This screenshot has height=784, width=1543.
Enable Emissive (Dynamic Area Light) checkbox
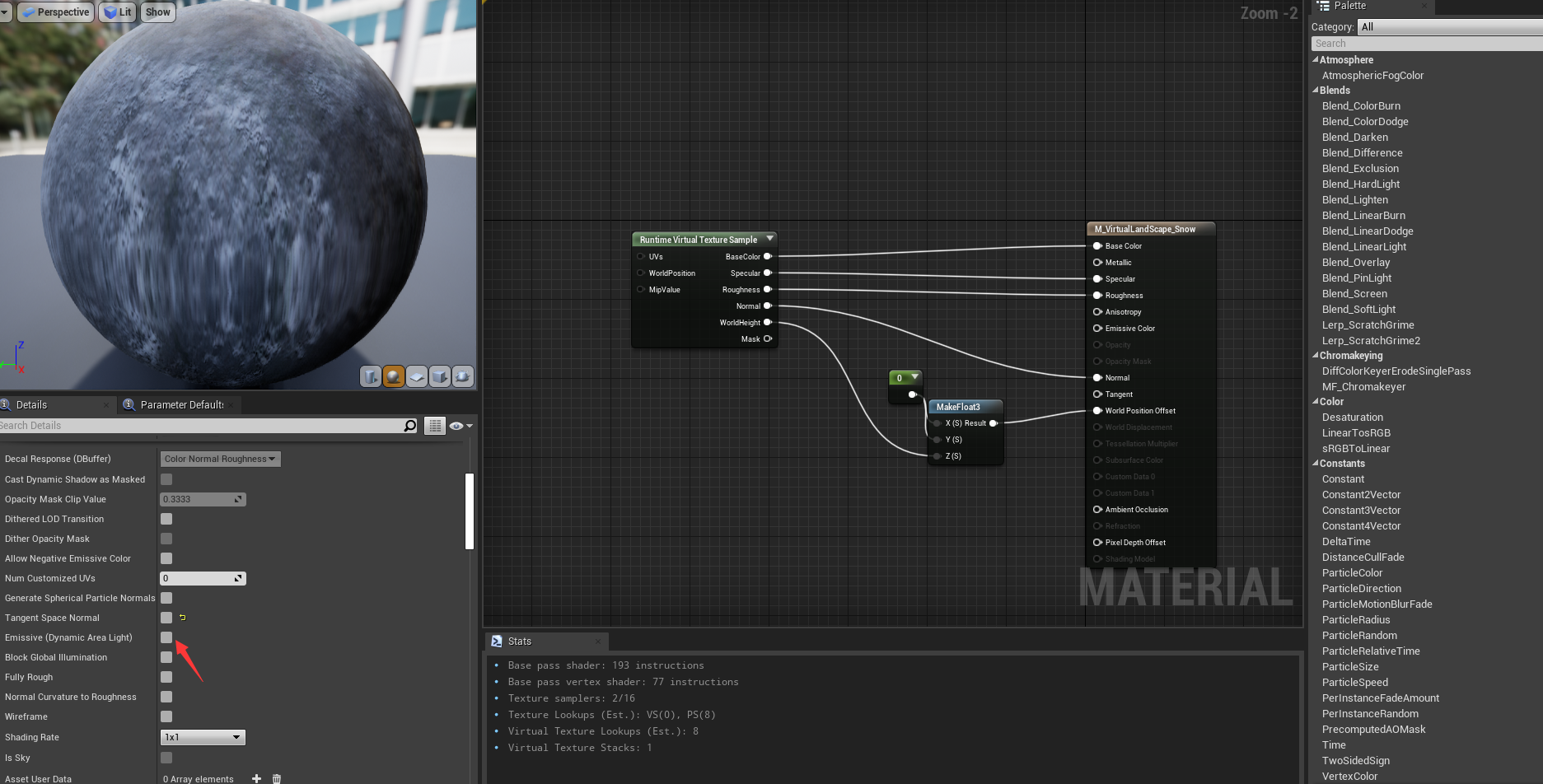point(166,637)
